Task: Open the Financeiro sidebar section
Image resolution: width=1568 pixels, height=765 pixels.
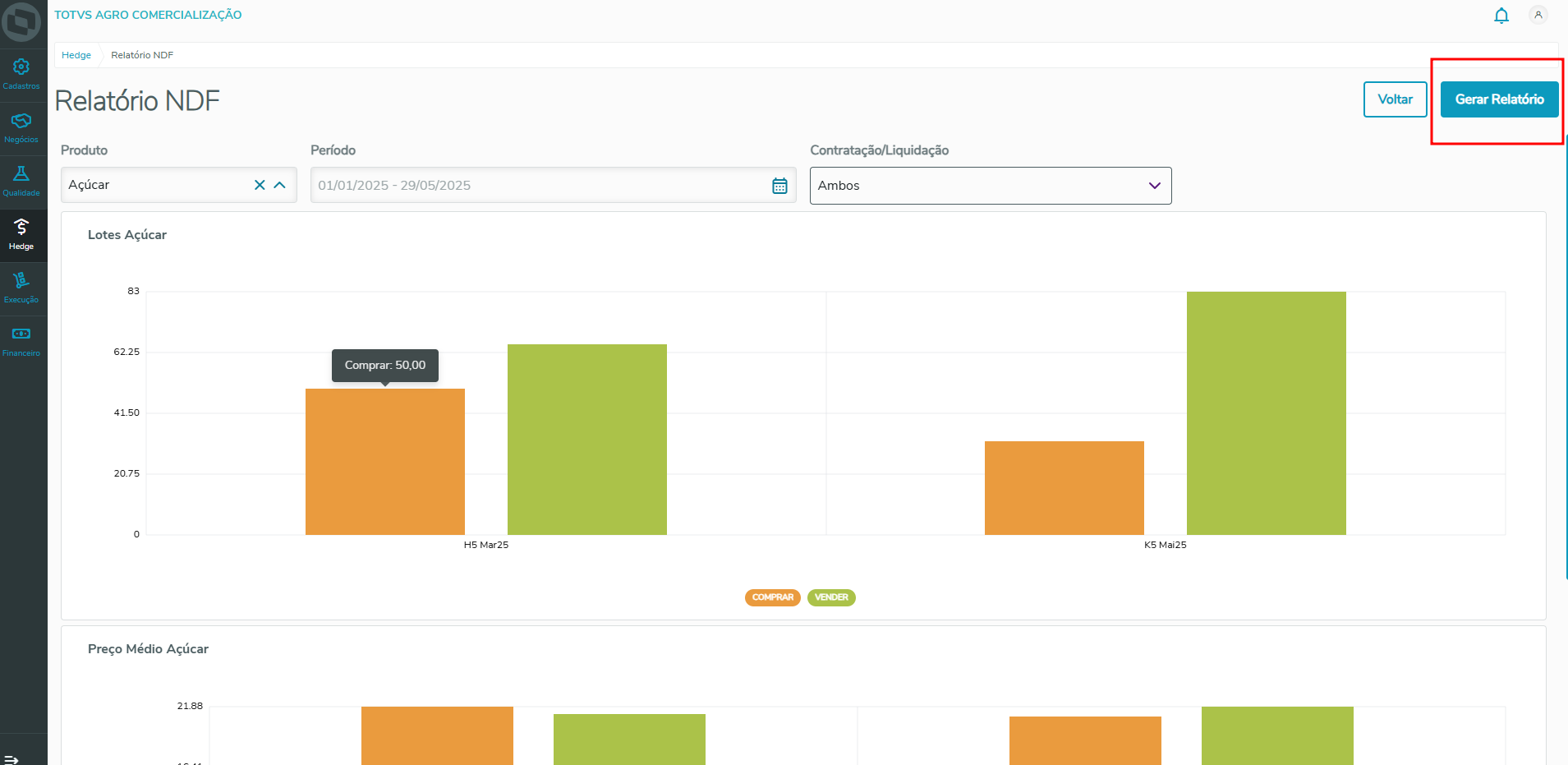Action: point(21,342)
